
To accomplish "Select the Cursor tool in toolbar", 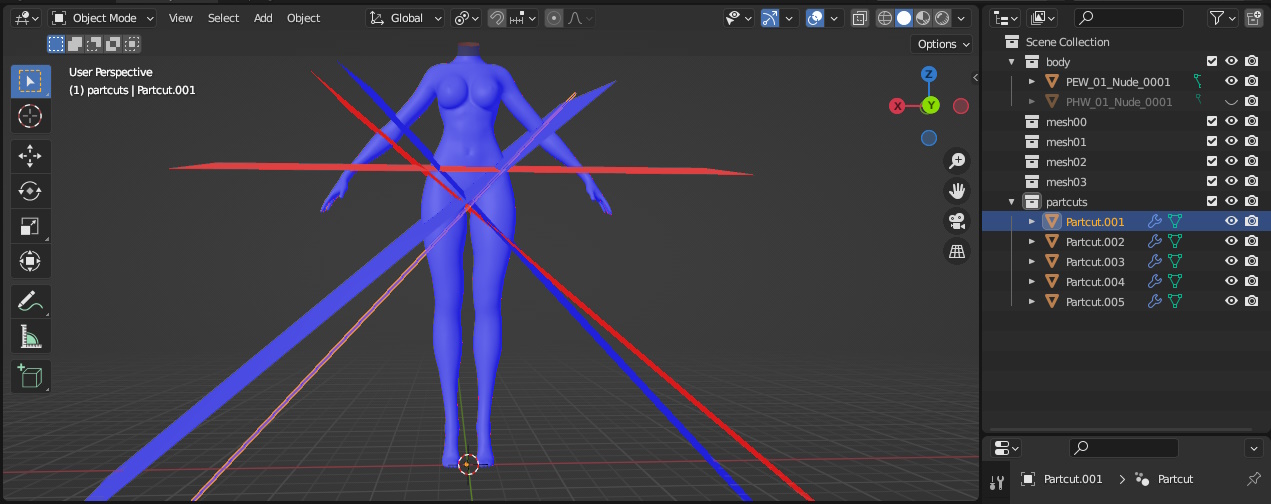I will coord(30,116).
